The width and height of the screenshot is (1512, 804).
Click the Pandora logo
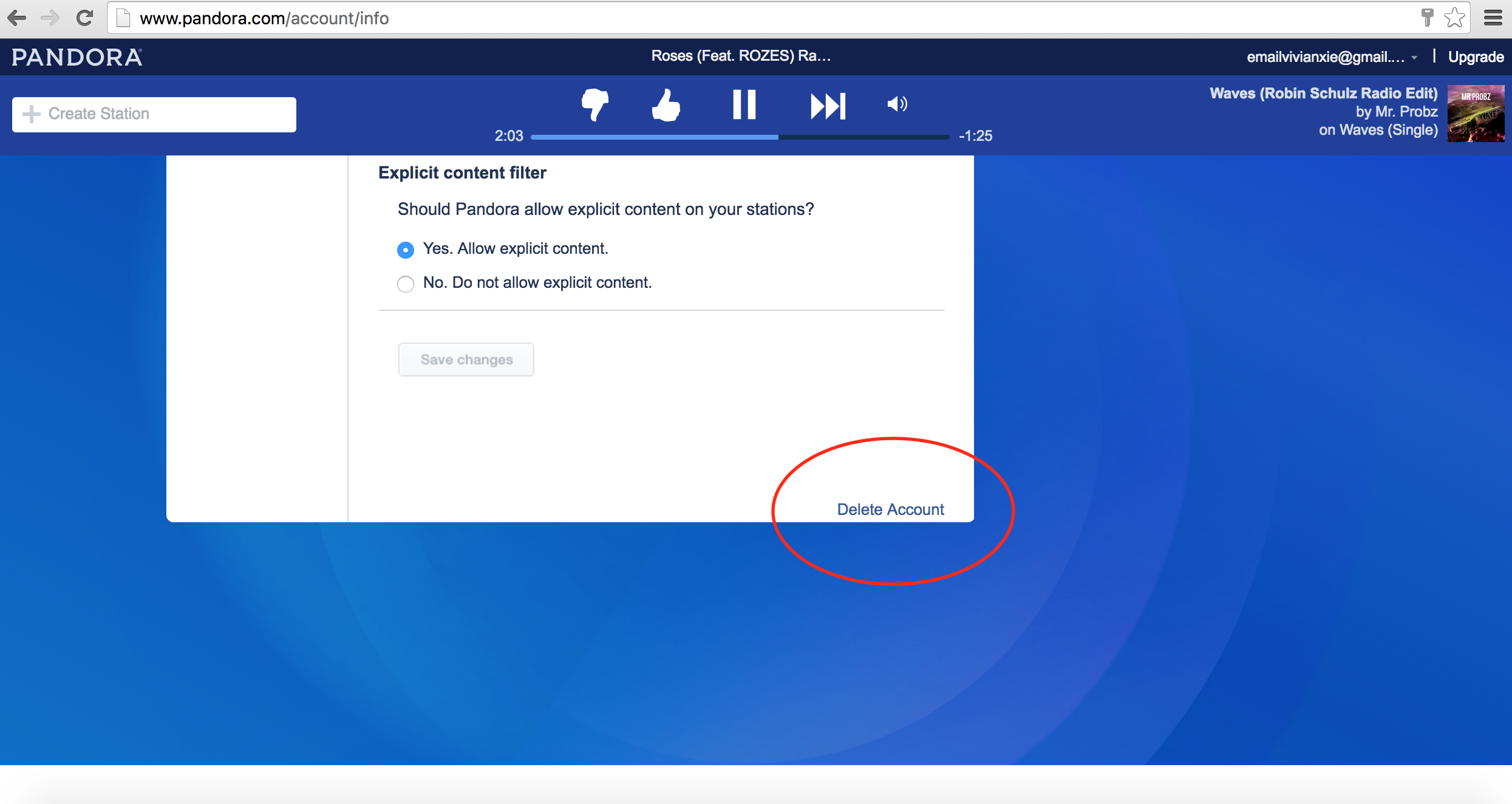pos(77,57)
